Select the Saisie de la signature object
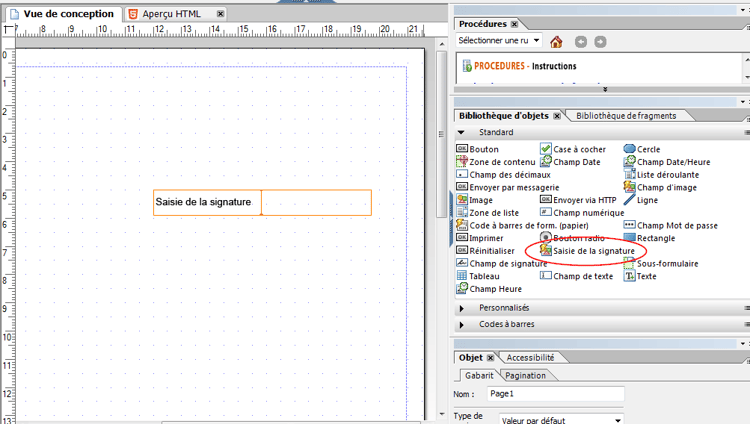Viewport: 750px width, 424px height. [587, 250]
